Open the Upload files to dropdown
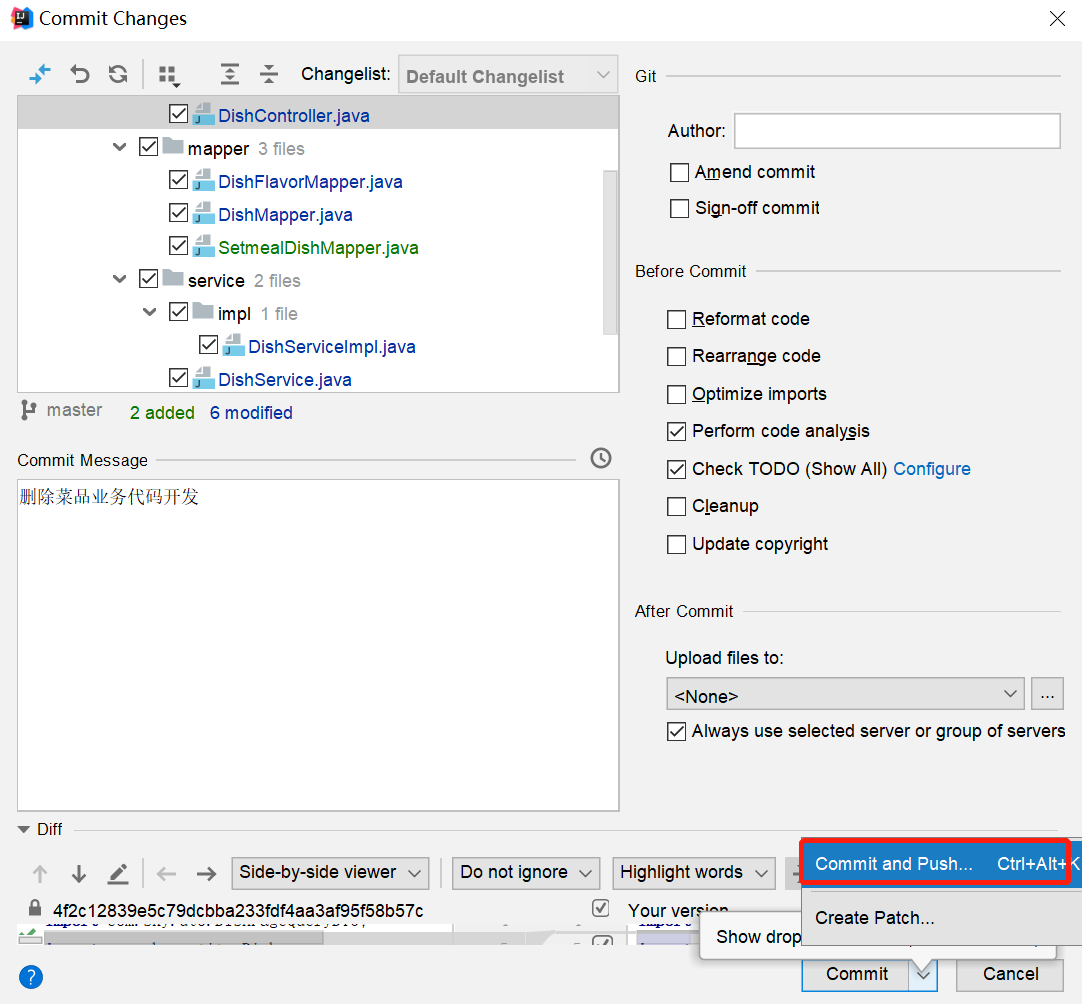The height and width of the screenshot is (1004, 1082). 844,695
